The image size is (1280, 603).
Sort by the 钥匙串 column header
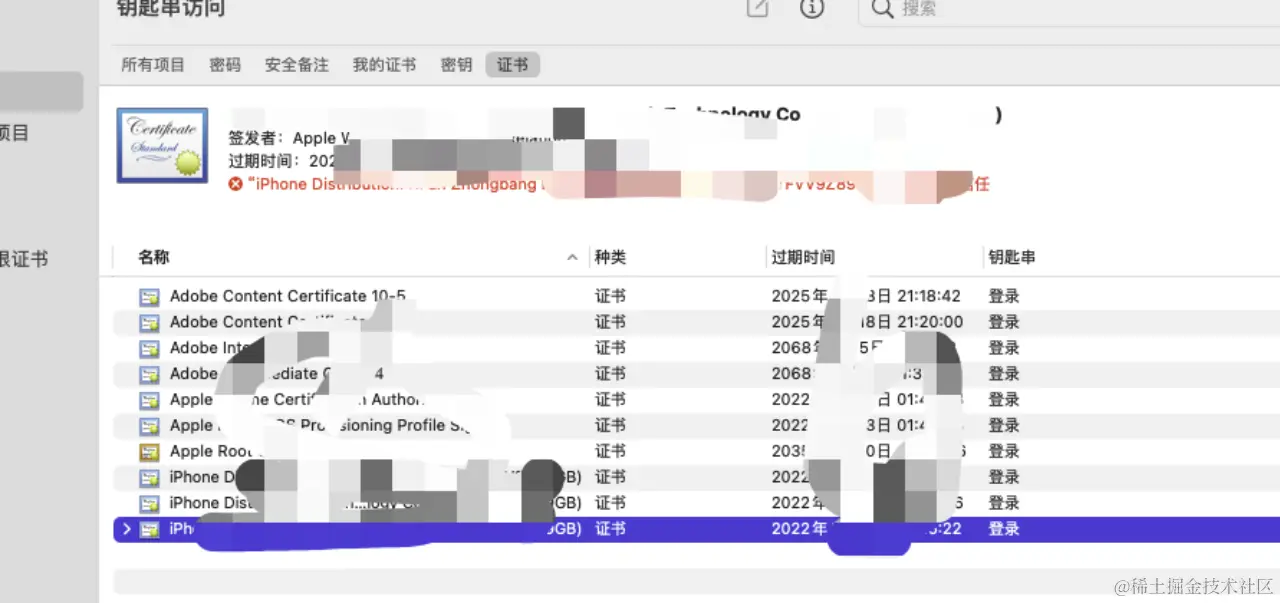1012,258
